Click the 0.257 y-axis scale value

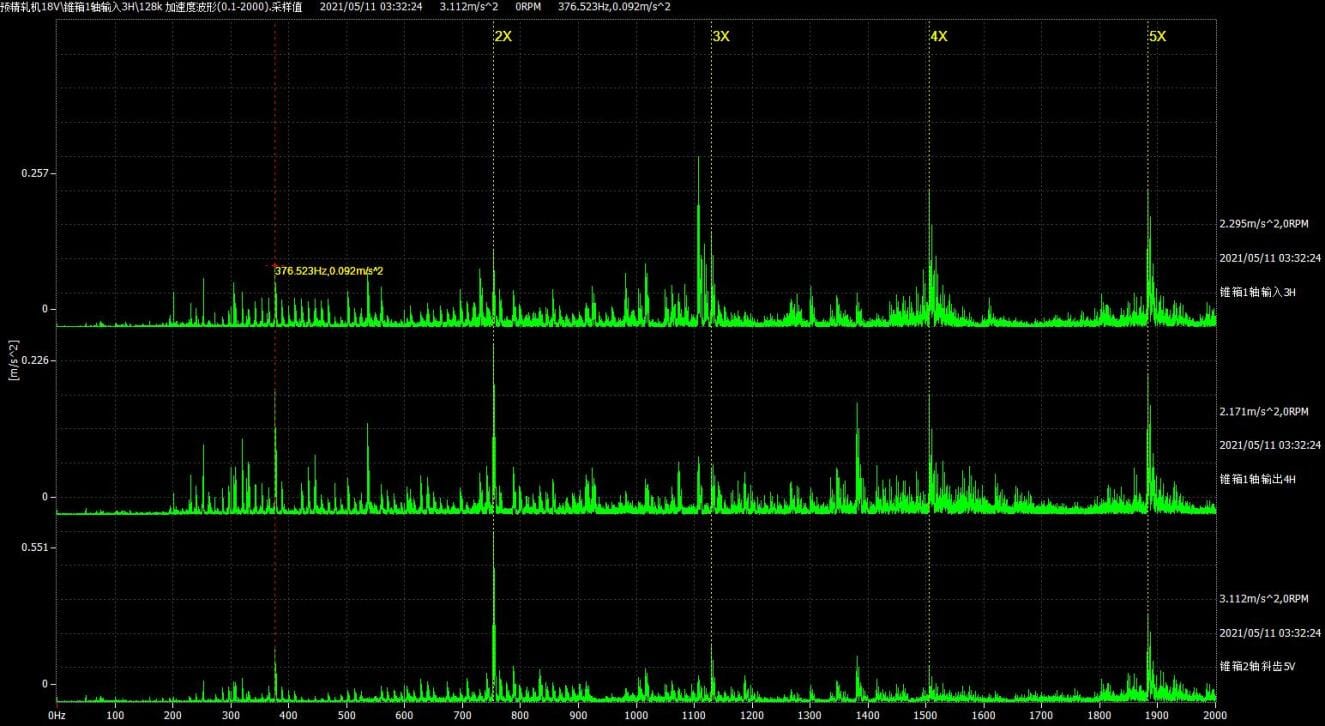pyautogui.click(x=34, y=173)
